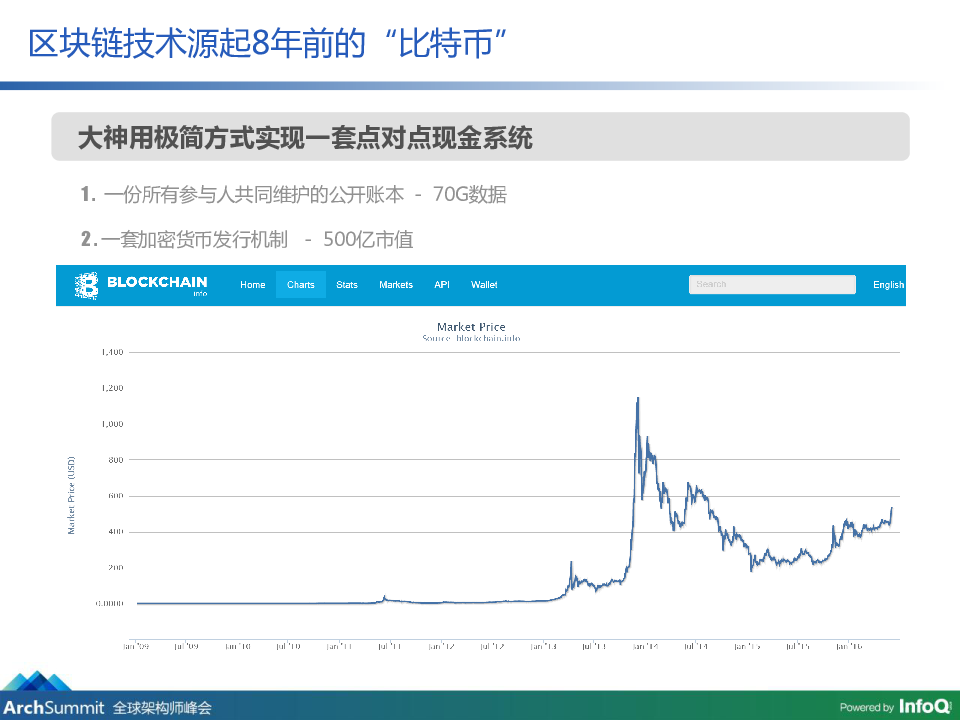The width and height of the screenshot is (960, 720).
Task: Click the price peak on the chart line
Action: pyautogui.click(x=638, y=399)
